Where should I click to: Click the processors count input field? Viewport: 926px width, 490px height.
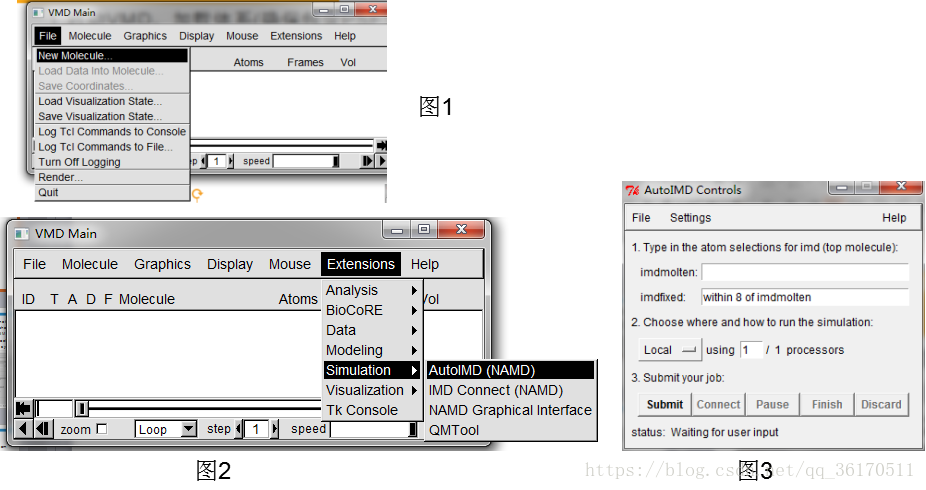click(751, 350)
